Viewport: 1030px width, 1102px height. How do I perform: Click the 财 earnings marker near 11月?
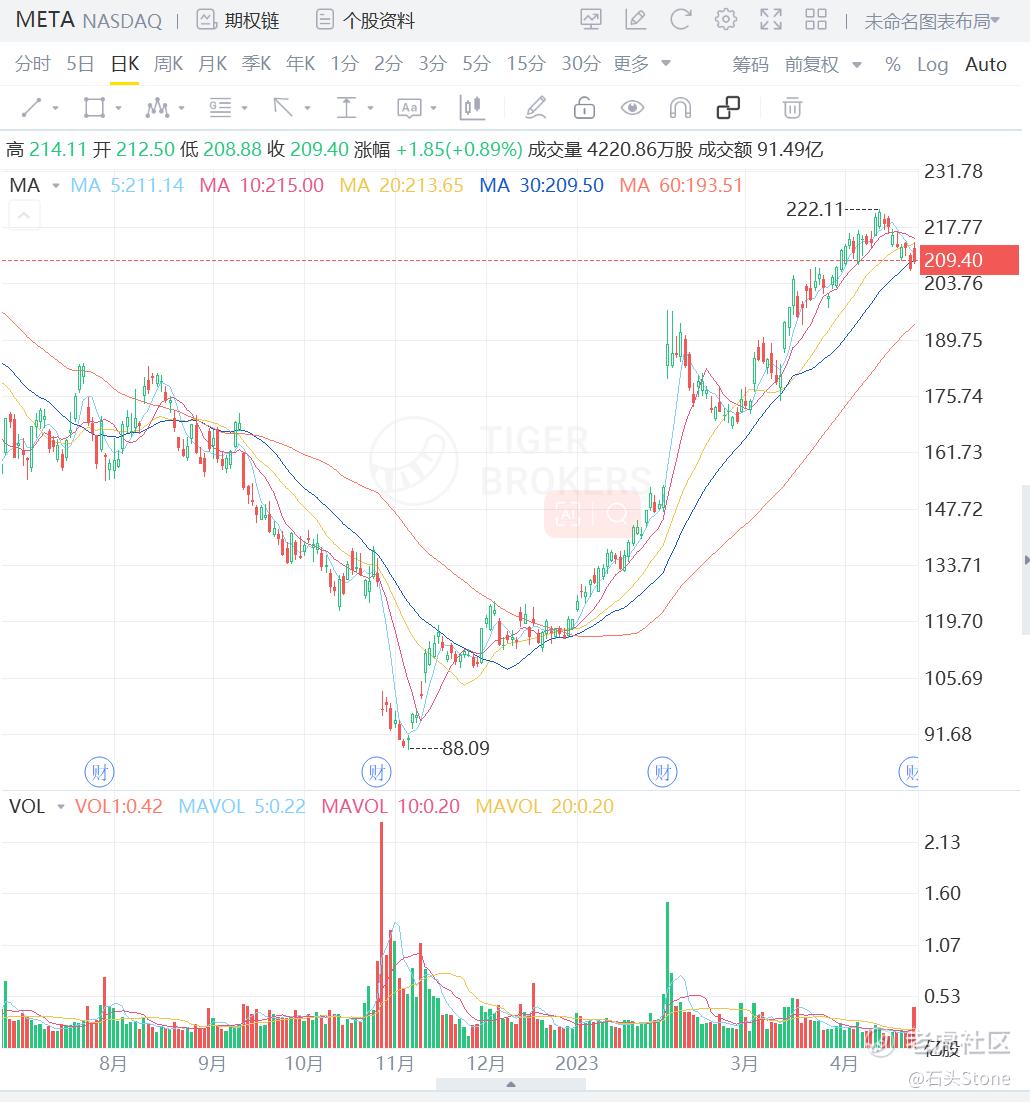click(x=377, y=772)
